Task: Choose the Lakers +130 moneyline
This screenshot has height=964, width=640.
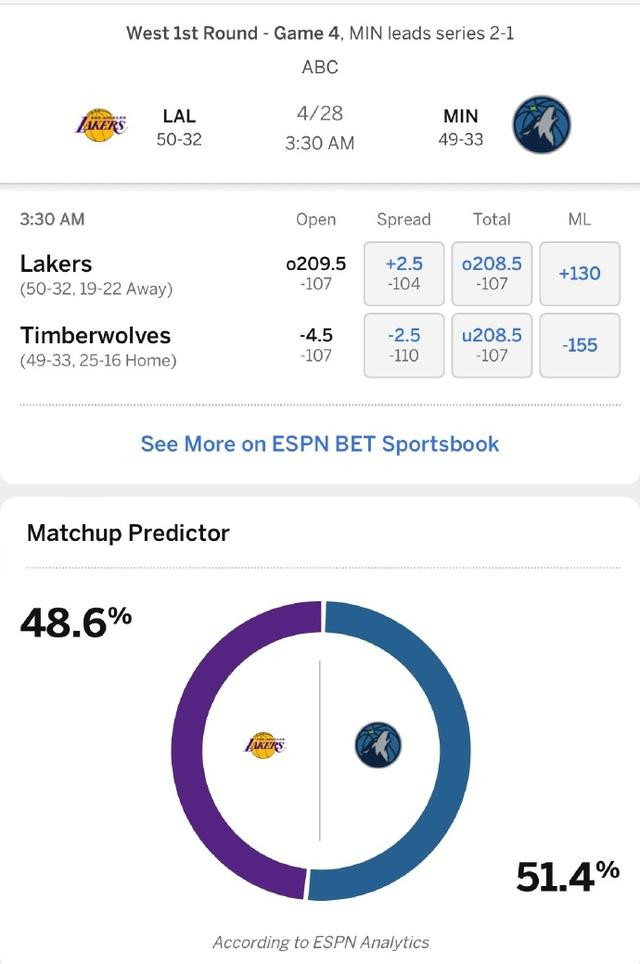Action: [x=580, y=274]
